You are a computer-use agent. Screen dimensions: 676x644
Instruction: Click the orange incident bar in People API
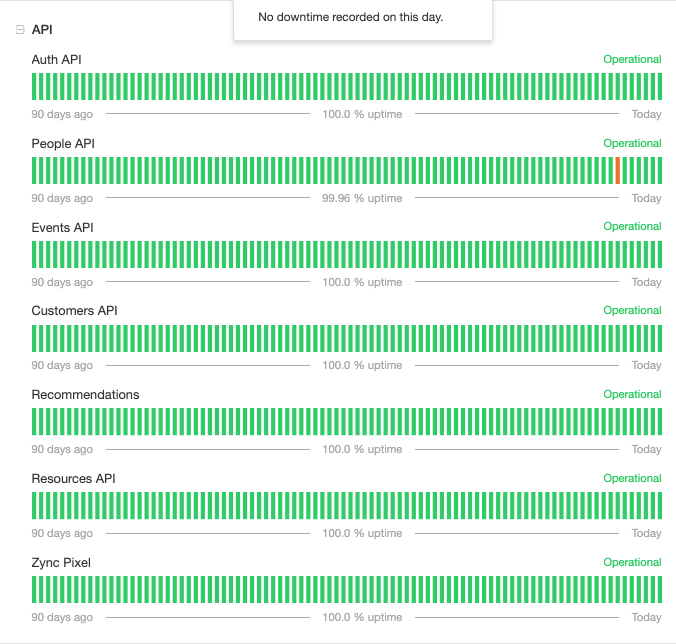(617, 171)
